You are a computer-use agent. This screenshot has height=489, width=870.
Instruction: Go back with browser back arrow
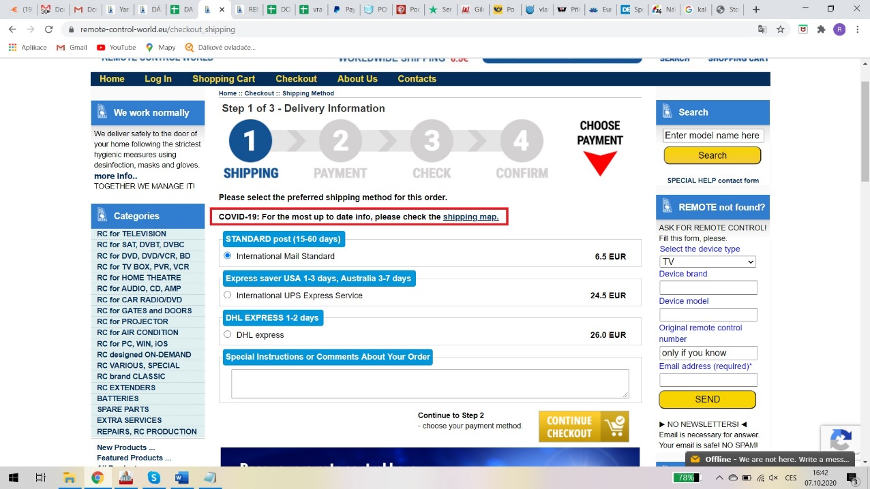coord(12,29)
